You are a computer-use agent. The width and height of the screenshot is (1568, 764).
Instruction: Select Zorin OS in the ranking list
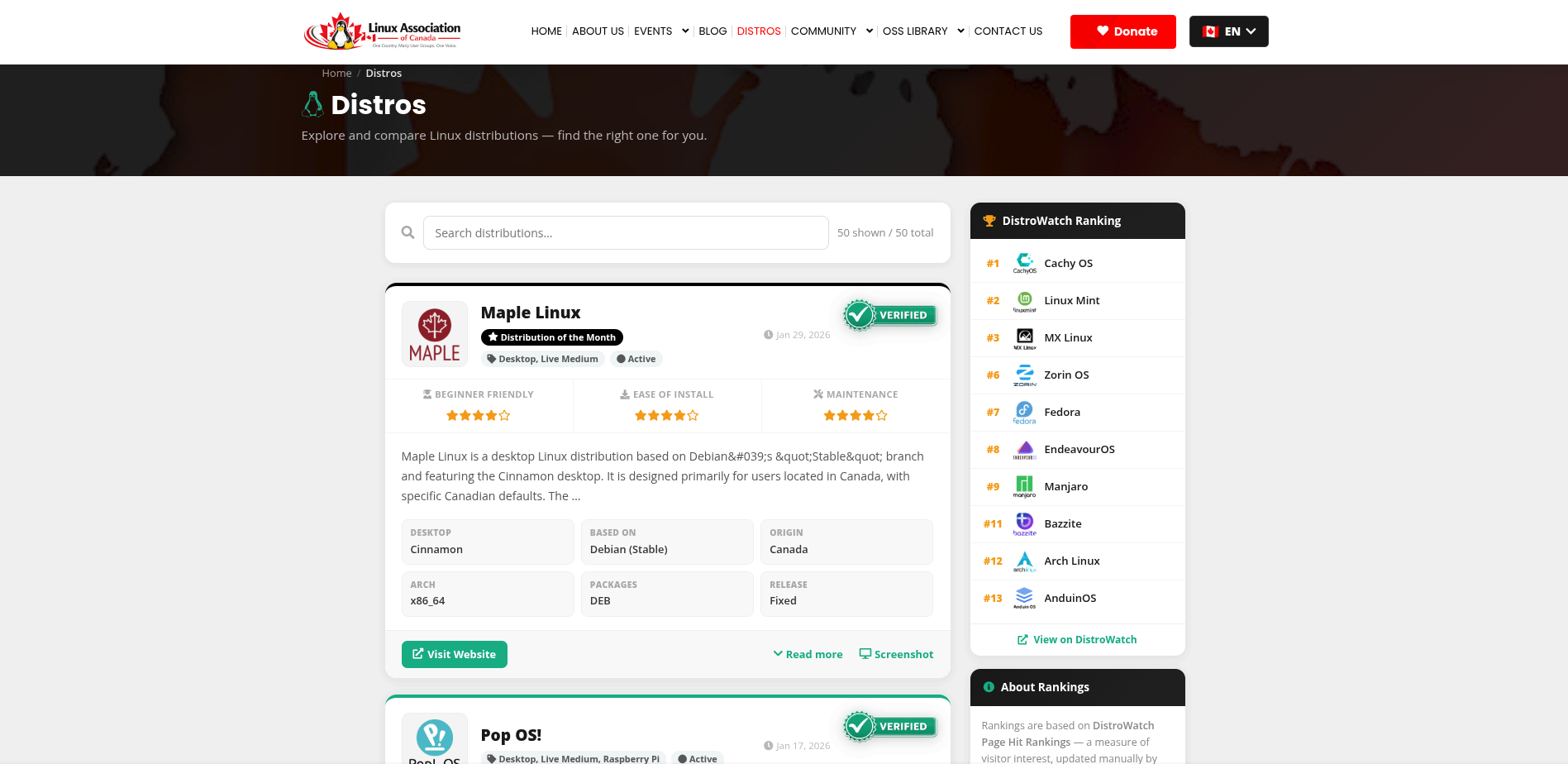click(x=1078, y=375)
